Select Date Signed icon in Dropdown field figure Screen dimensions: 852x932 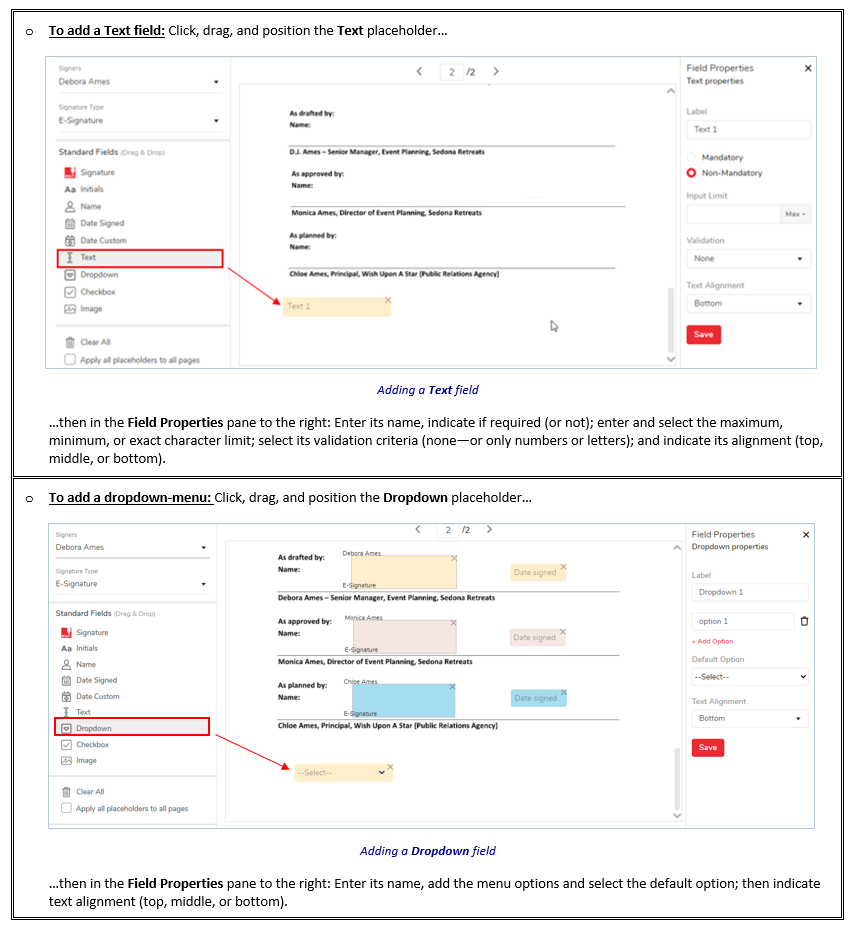(66, 681)
